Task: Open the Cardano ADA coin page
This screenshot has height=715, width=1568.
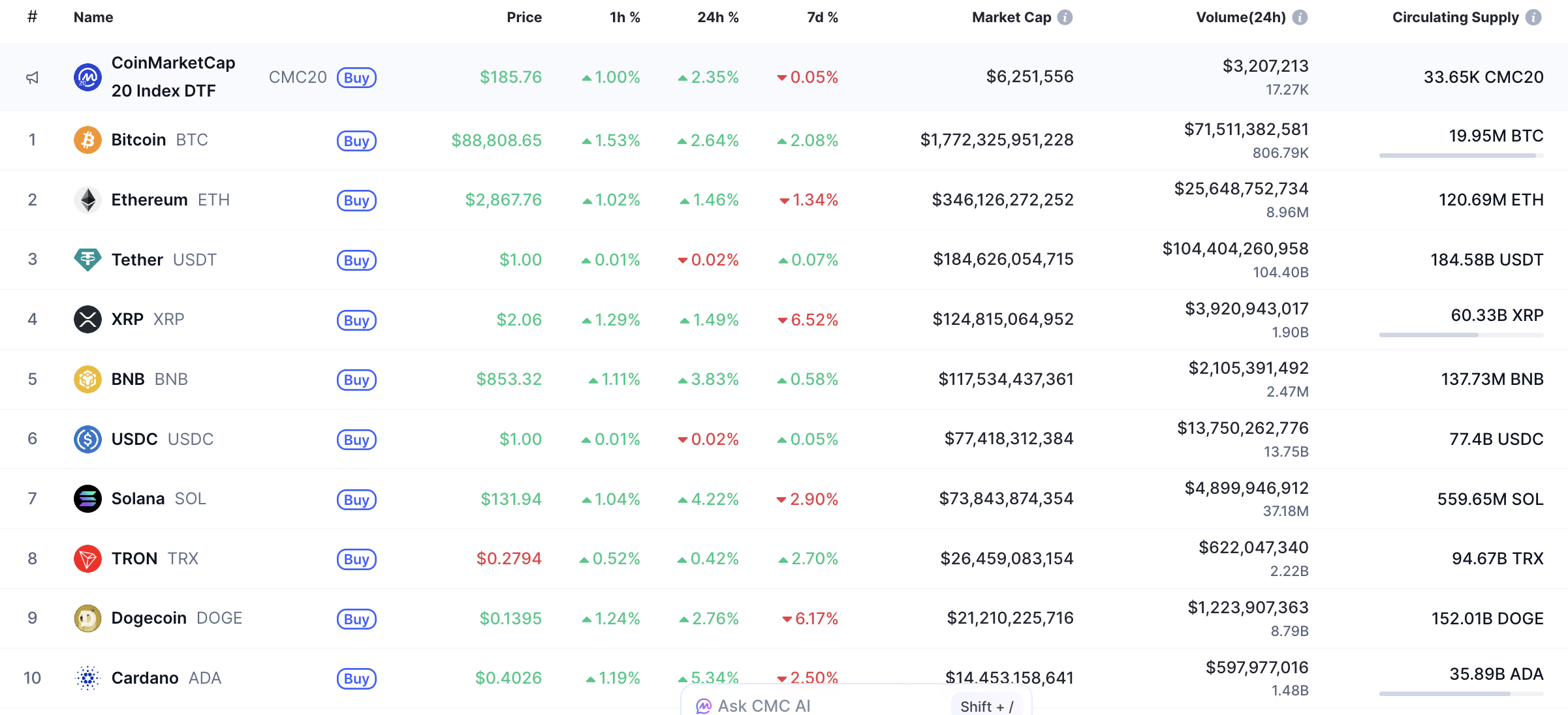Action: coord(145,678)
